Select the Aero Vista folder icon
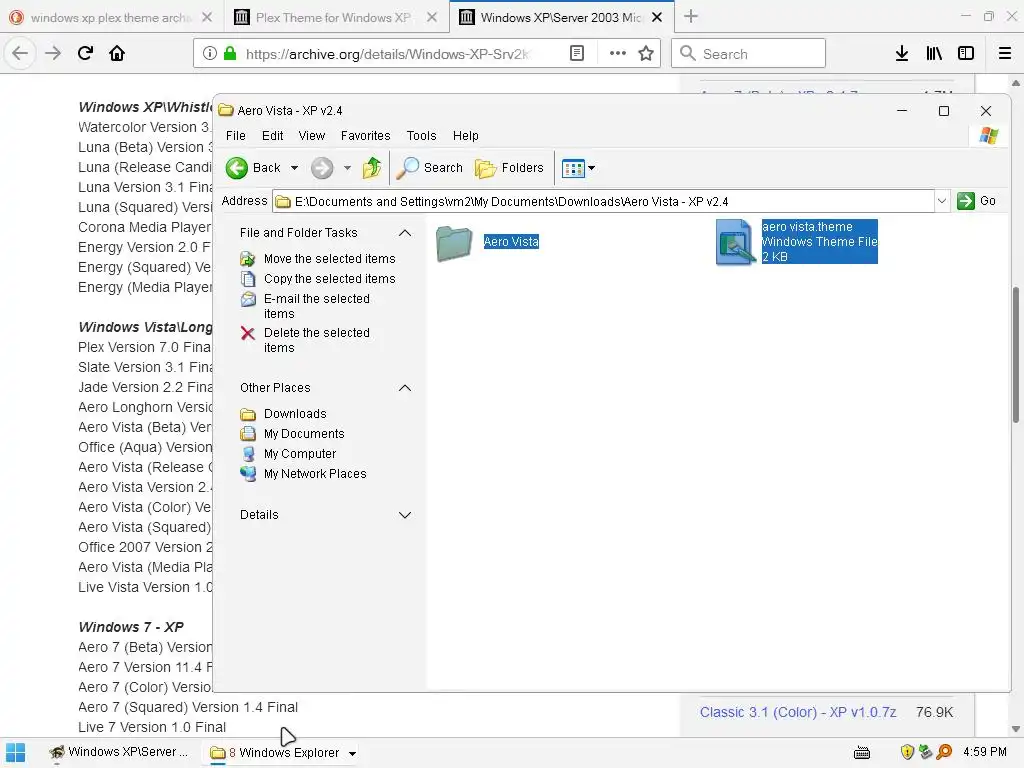The height and width of the screenshot is (768, 1024). click(454, 243)
